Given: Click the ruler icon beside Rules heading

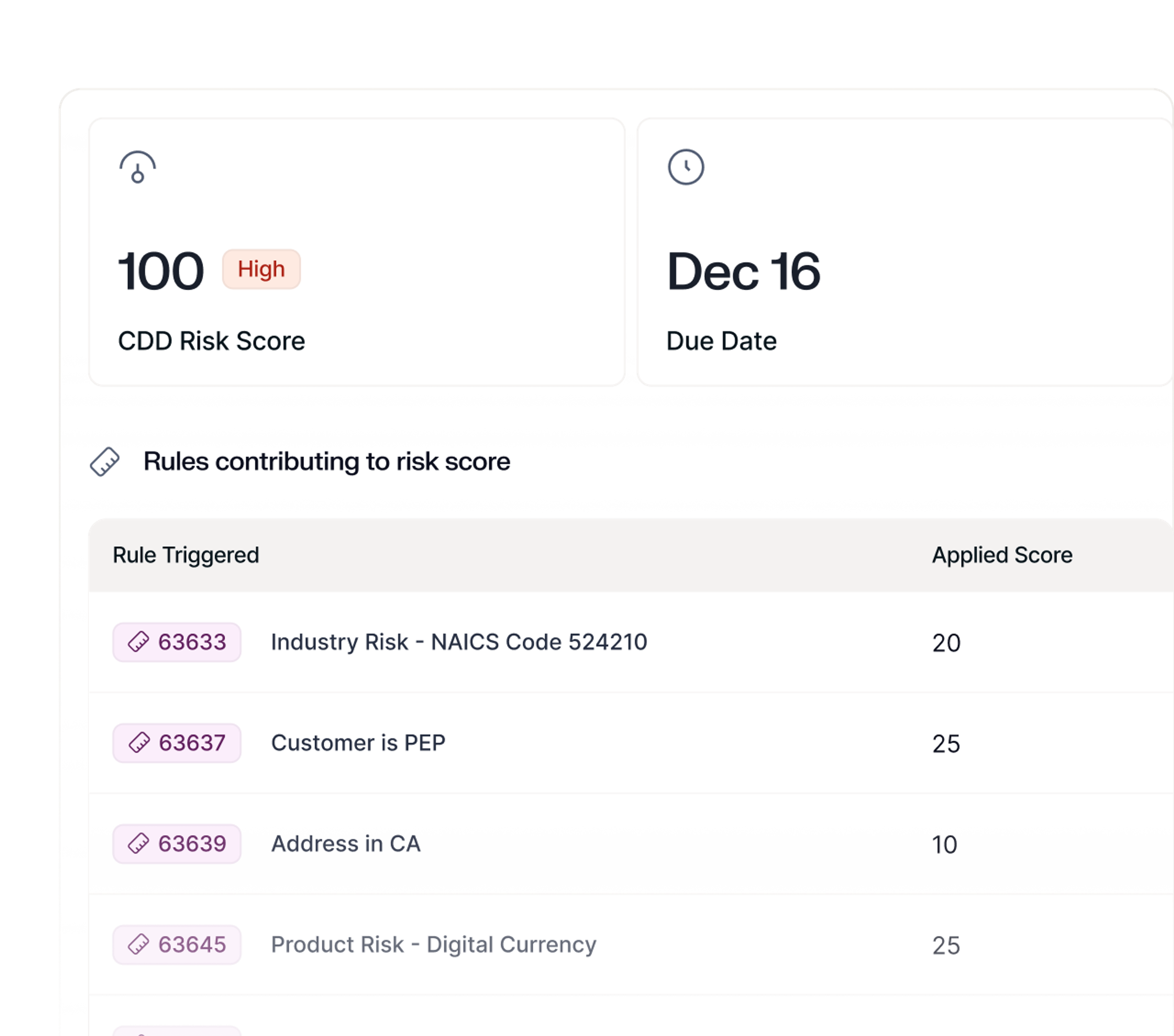Looking at the screenshot, I should pos(105,462).
